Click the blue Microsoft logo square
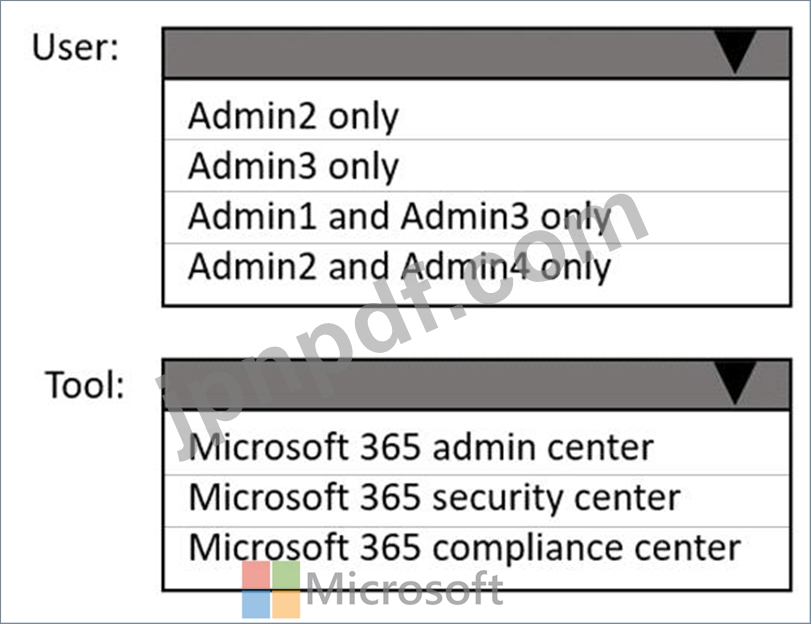811x624 pixels. tap(256, 605)
